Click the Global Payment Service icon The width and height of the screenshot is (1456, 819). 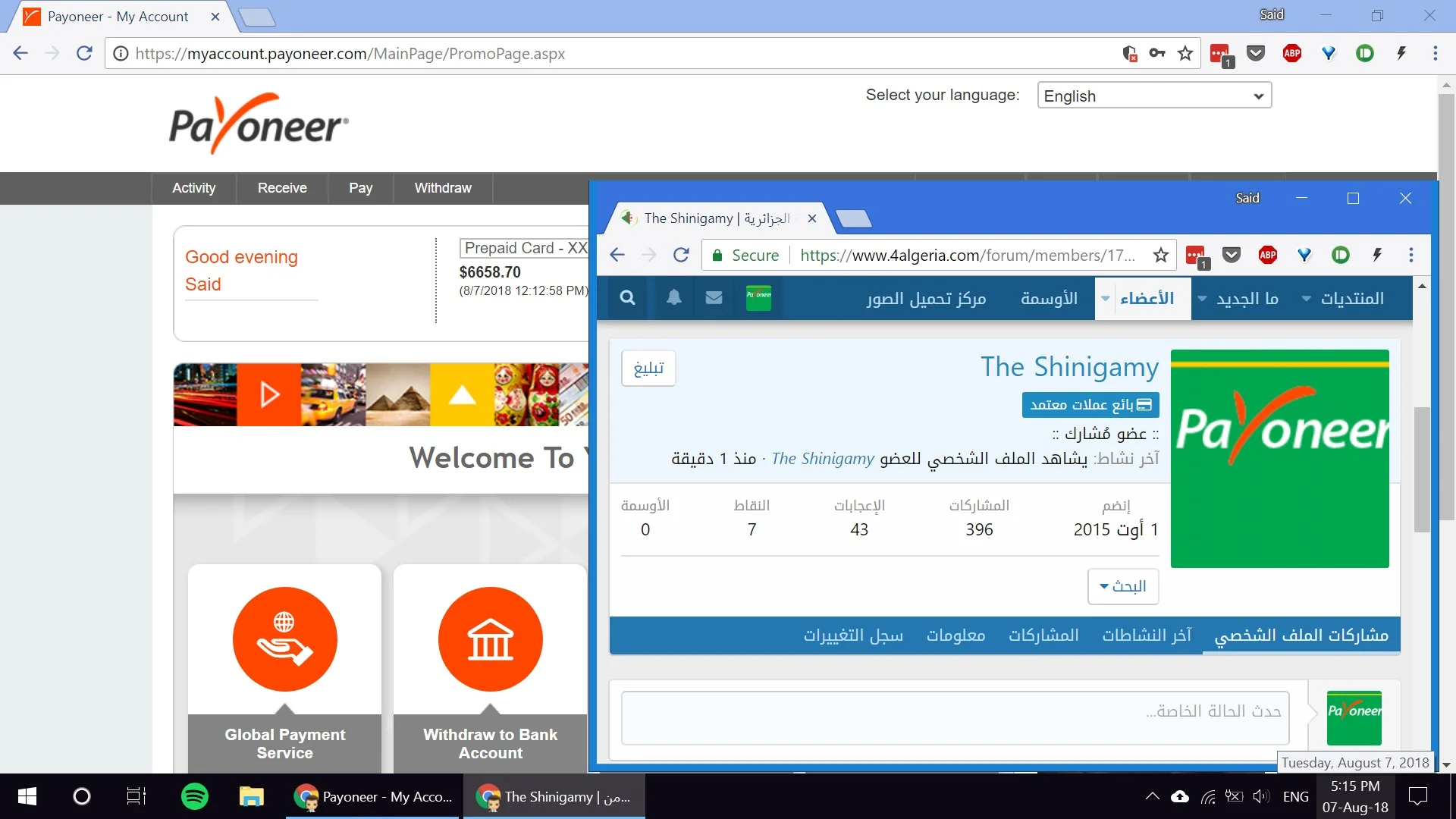click(284, 639)
